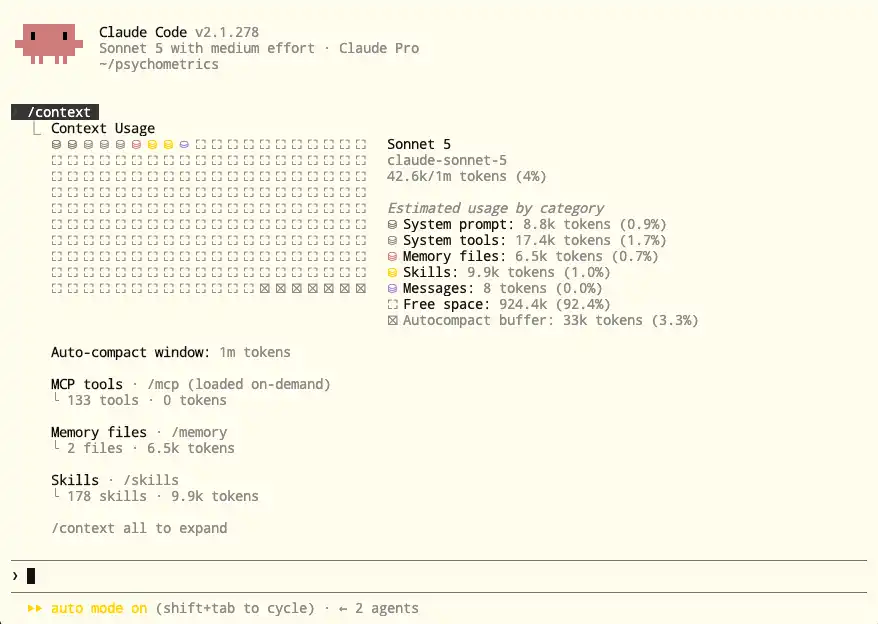Click the purple messages block in usage grid

point(184,145)
